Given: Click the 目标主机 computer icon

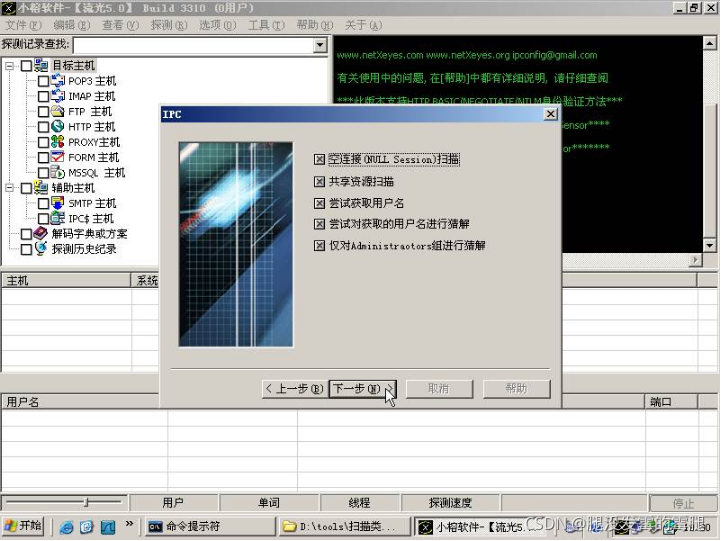Looking at the screenshot, I should click(x=41, y=66).
